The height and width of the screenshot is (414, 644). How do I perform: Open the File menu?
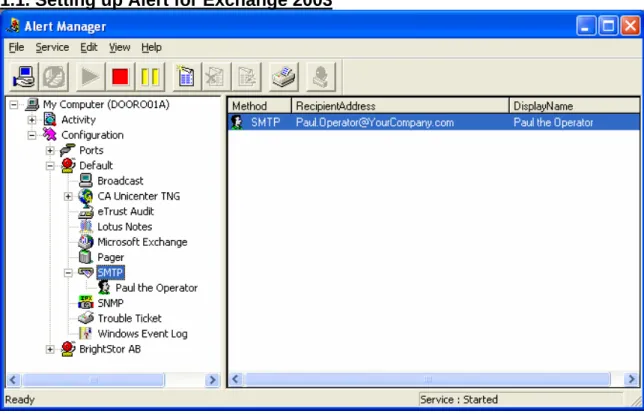point(16,48)
